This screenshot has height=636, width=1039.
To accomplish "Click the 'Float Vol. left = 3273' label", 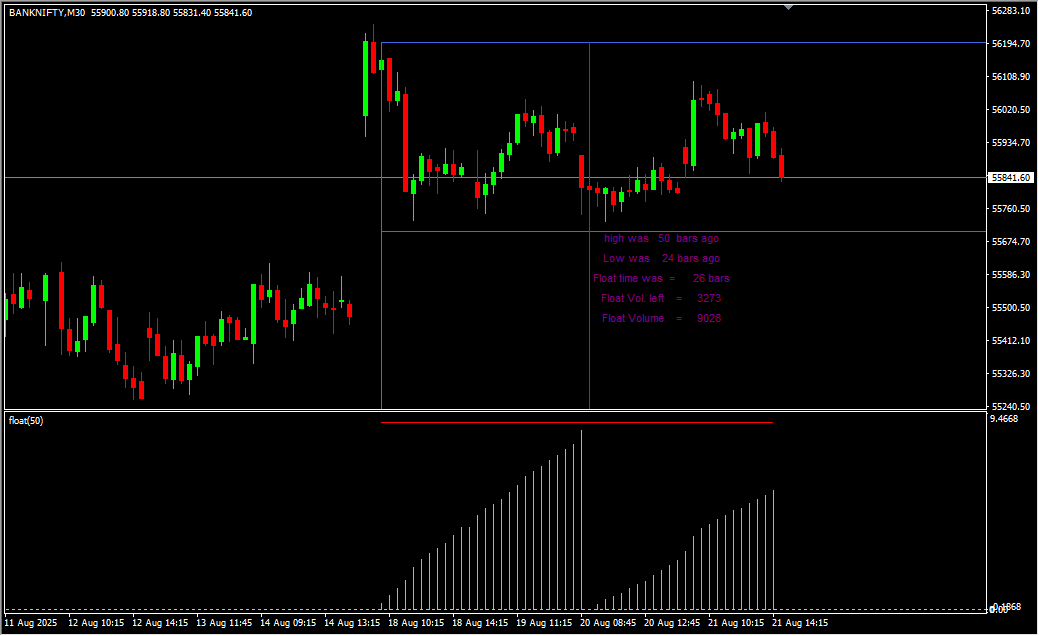I will (661, 299).
